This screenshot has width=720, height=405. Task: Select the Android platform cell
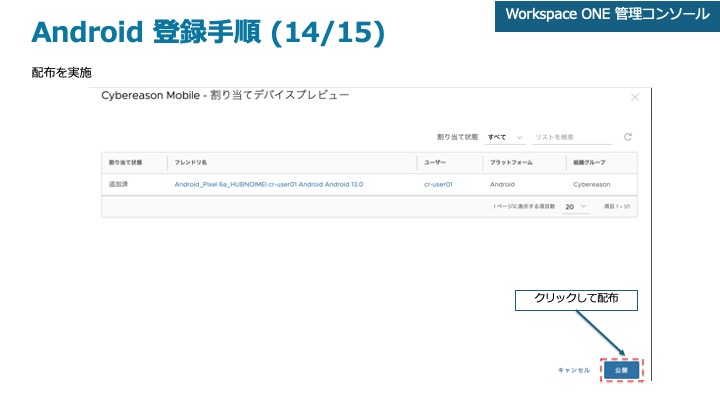[502, 185]
